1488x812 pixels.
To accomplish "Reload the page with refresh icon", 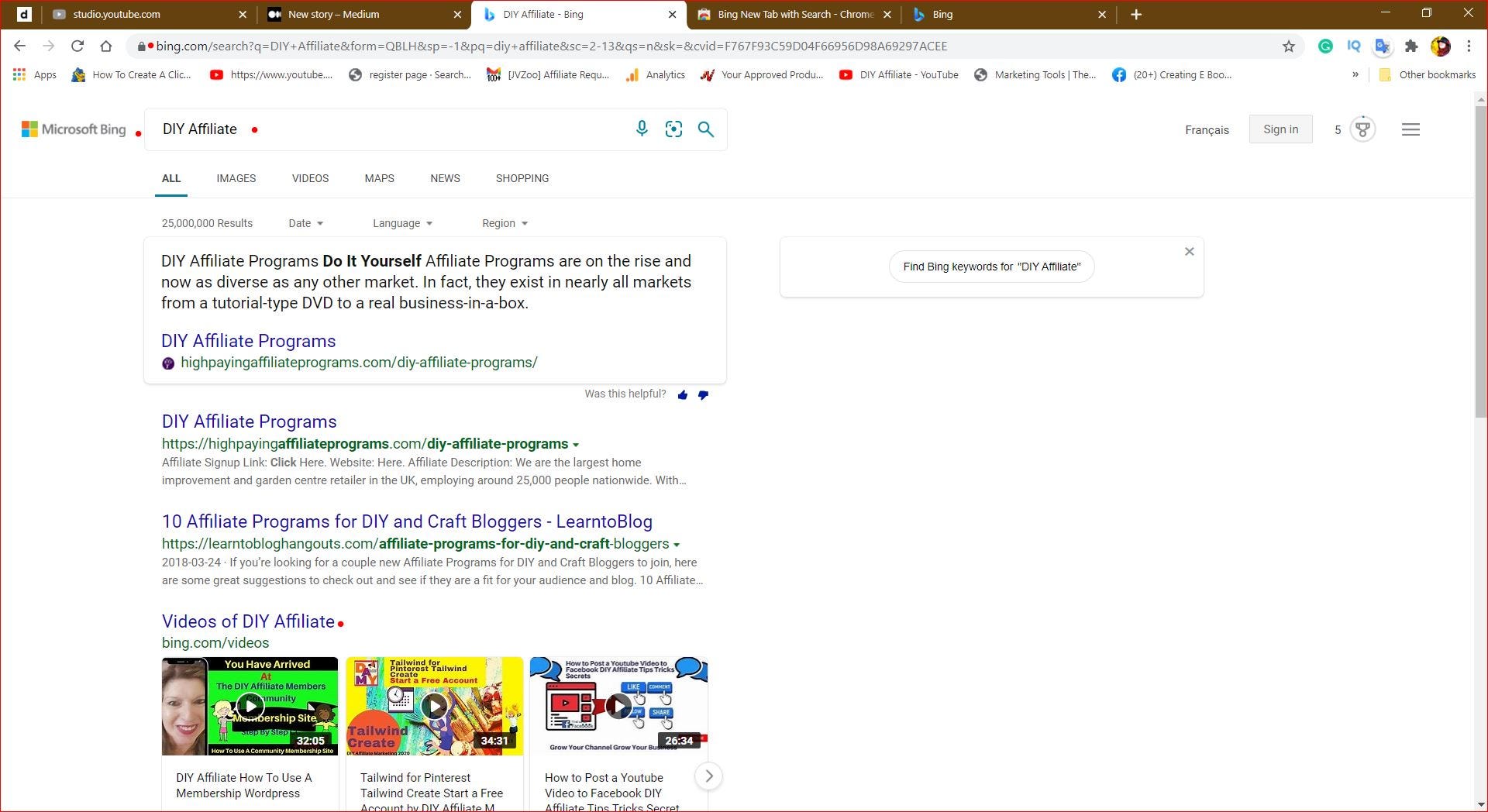I will [77, 46].
